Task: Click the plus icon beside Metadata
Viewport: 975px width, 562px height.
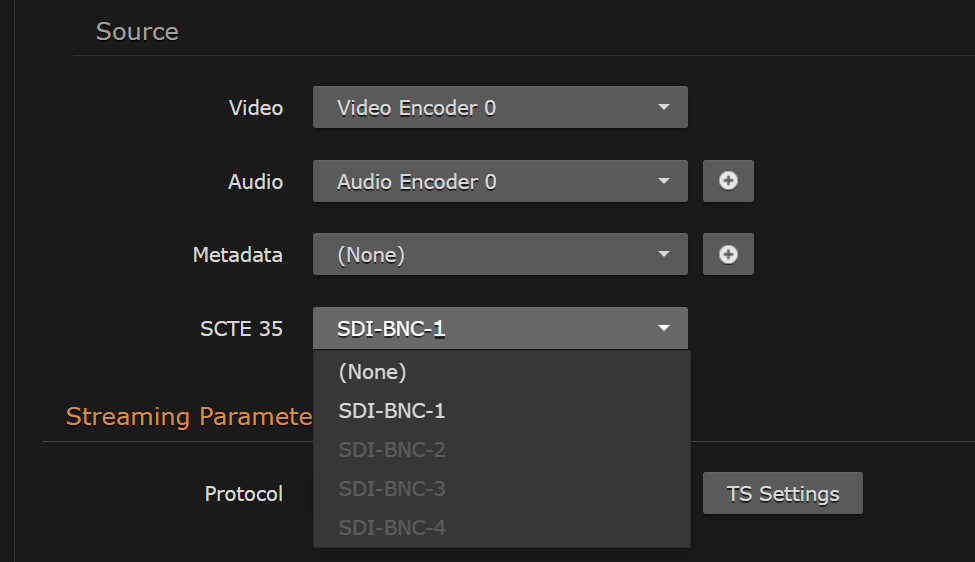Action: [728, 255]
